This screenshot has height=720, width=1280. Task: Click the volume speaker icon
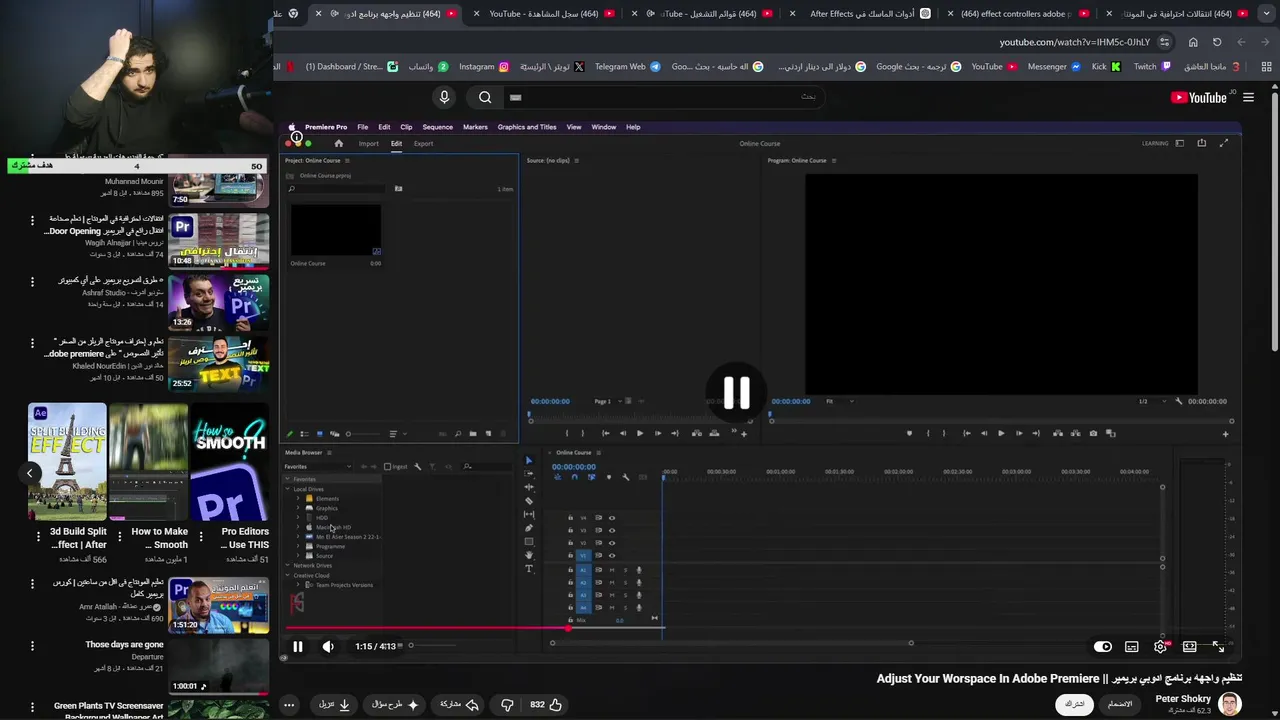(328, 647)
